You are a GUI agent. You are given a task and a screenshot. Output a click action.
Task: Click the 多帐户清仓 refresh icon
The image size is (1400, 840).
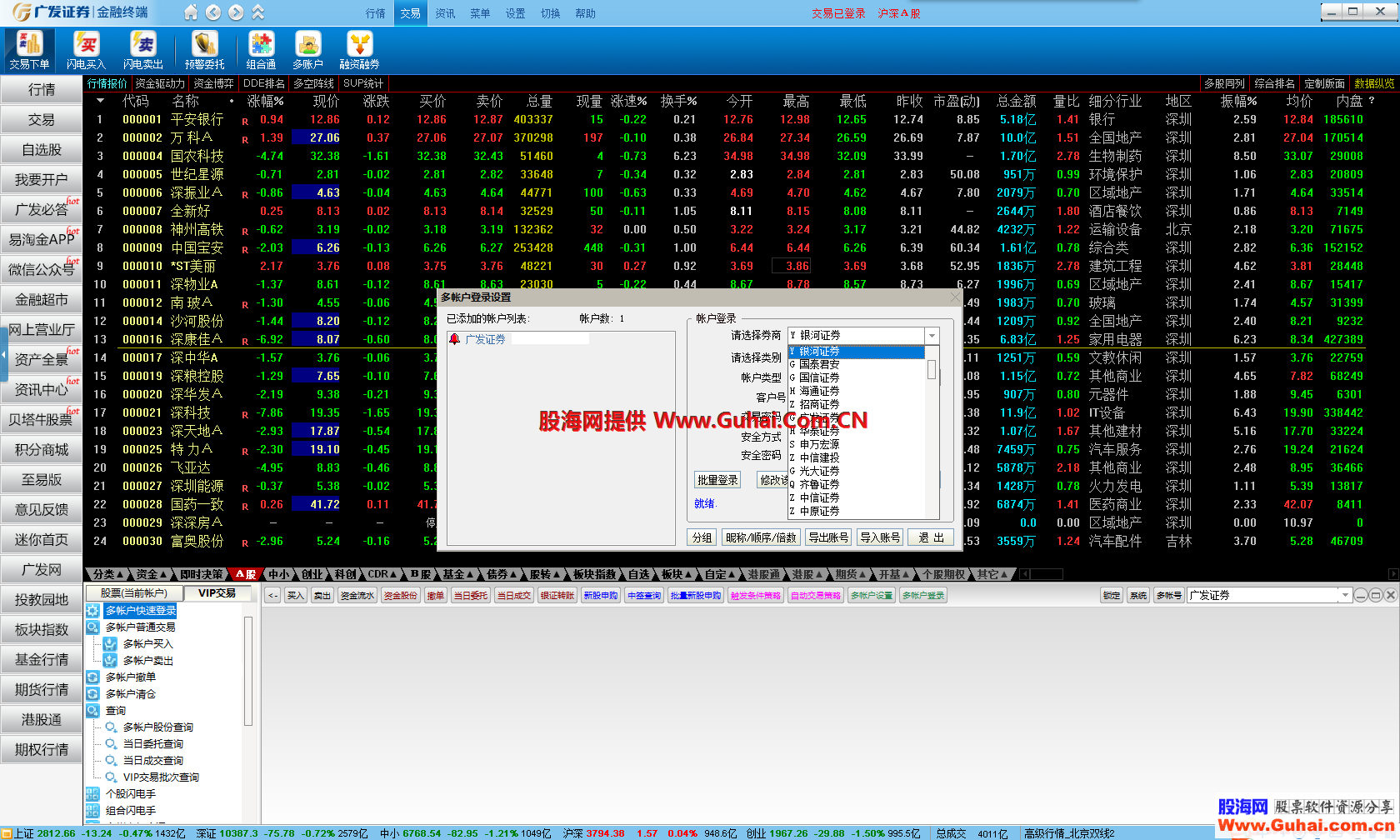coord(92,694)
